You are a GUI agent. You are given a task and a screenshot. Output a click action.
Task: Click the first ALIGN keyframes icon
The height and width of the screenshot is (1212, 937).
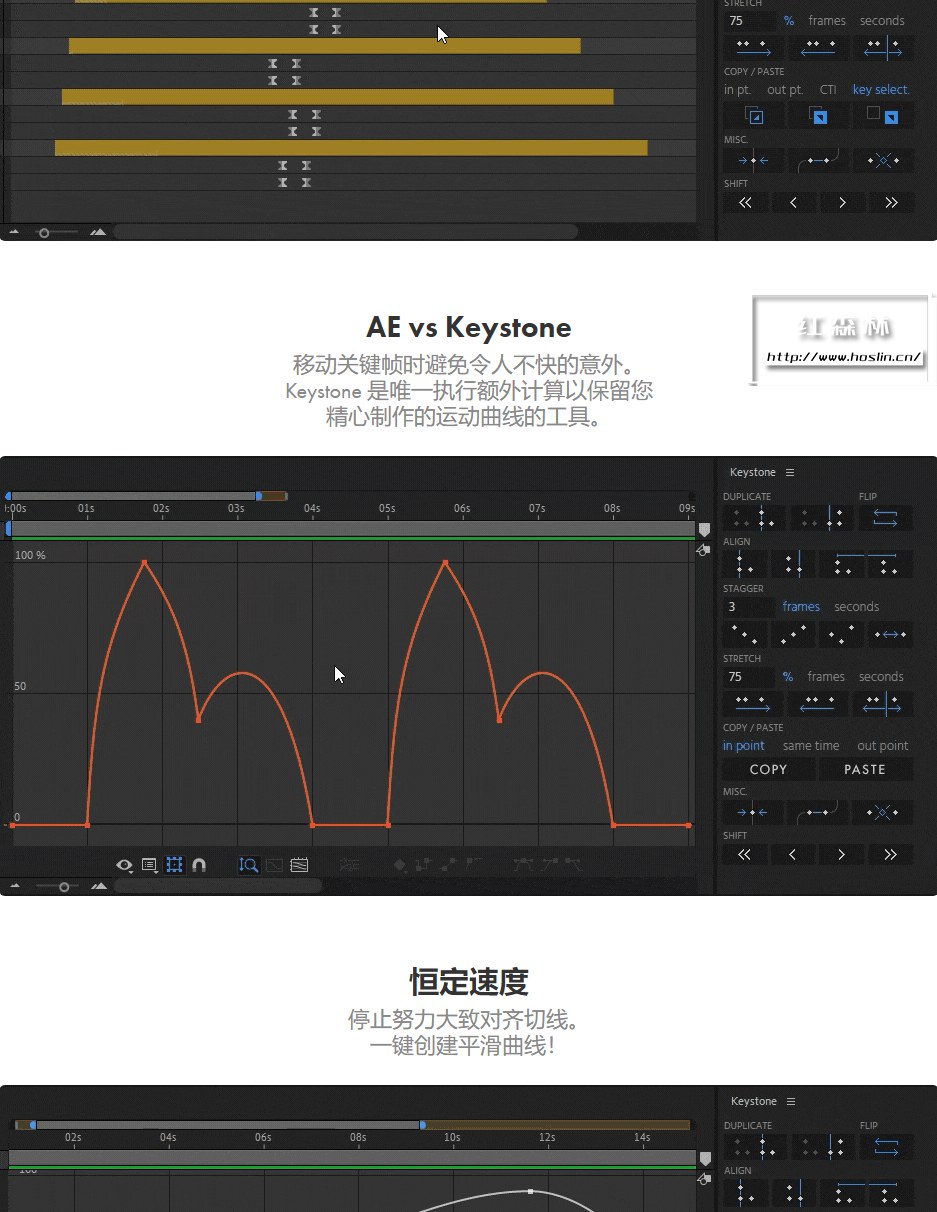click(743, 564)
